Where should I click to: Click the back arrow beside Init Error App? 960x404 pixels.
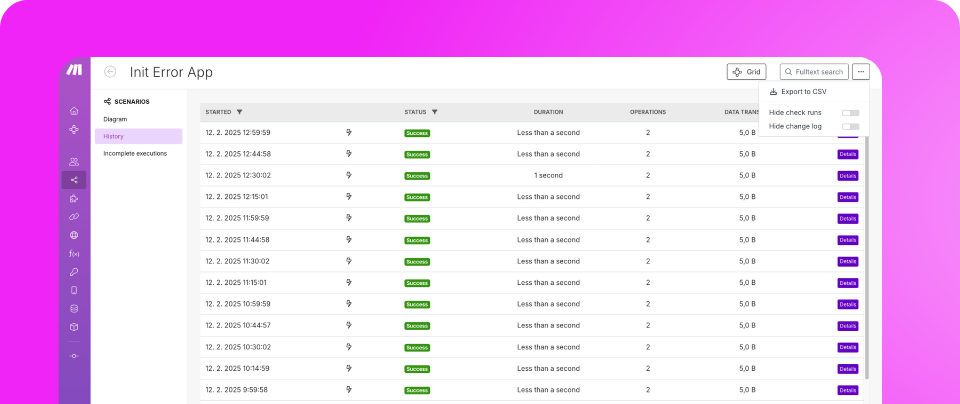pyautogui.click(x=110, y=72)
